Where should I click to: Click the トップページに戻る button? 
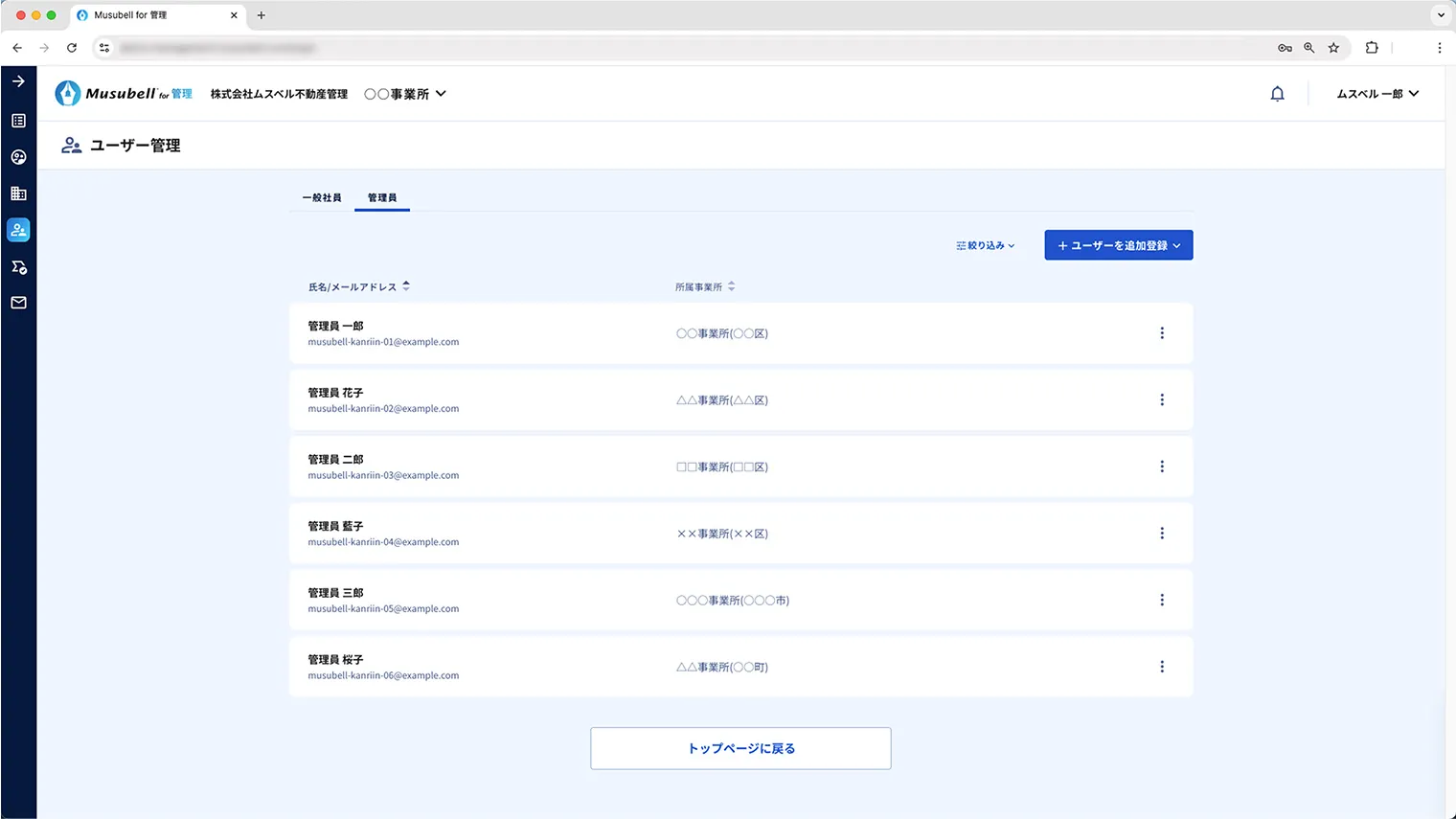tap(740, 748)
